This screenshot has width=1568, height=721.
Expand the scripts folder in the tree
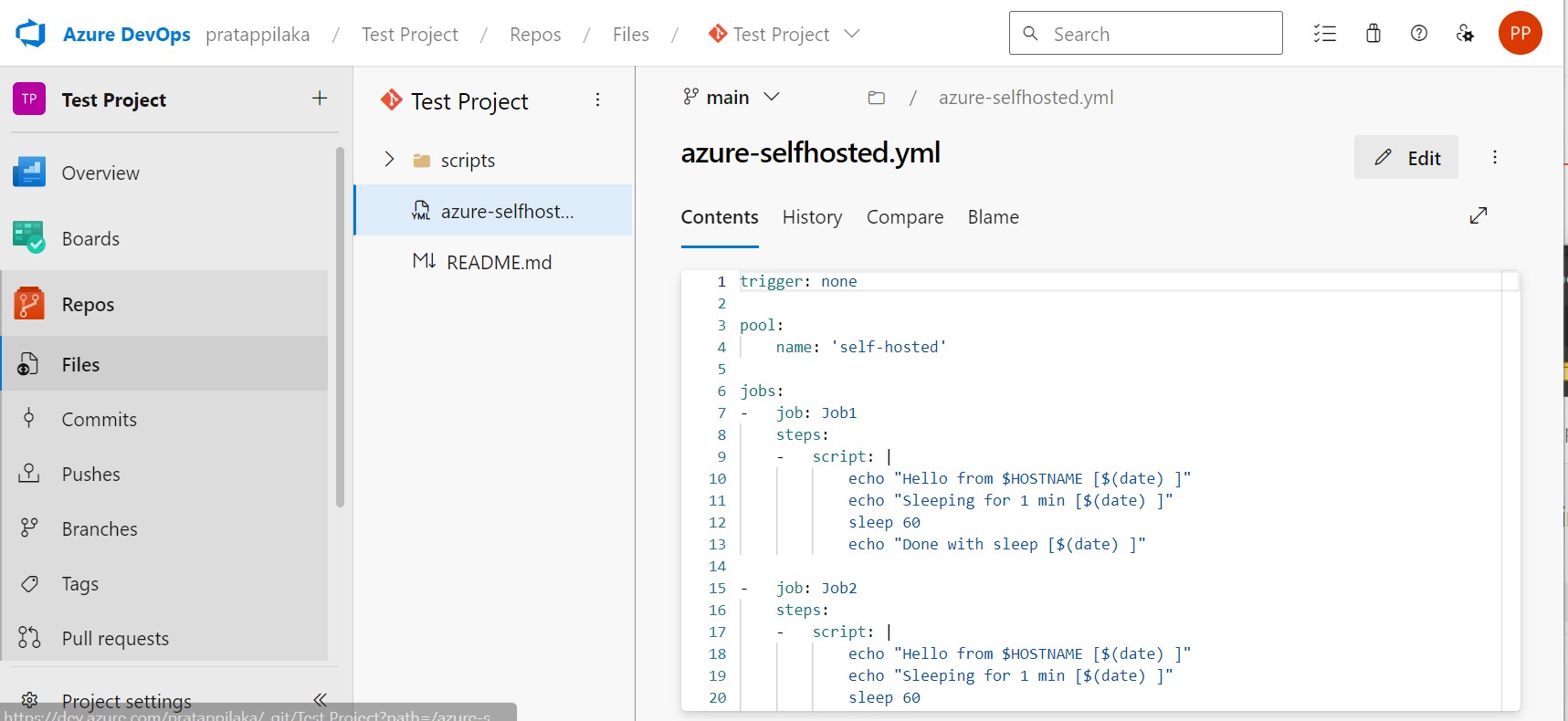click(x=390, y=160)
